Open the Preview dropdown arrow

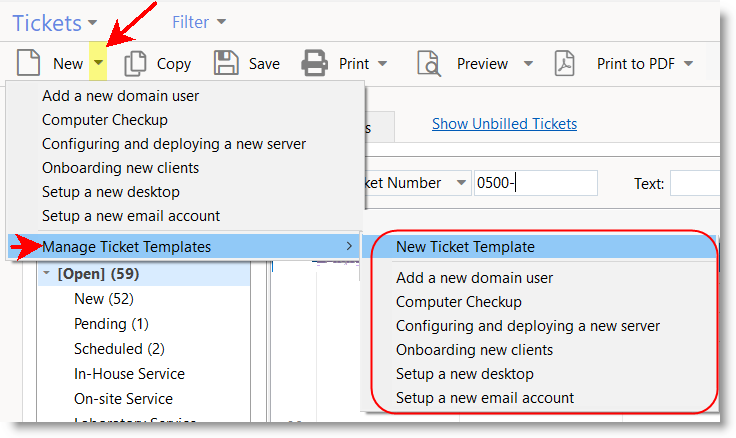528,64
